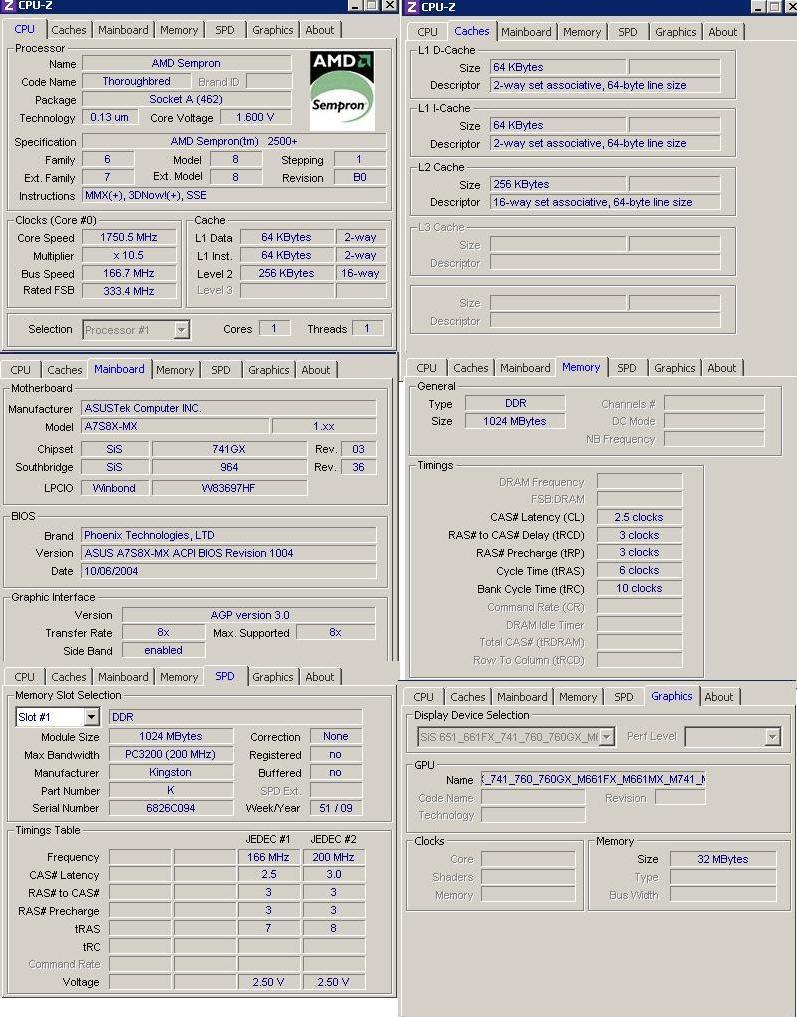
Task: Open the About tab above the General memory group
Action: (722, 368)
